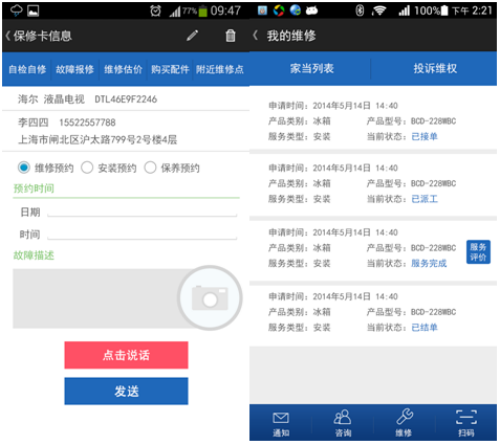500x445 pixels.
Task: Tap the pencil edit icon
Action: click(x=192, y=35)
